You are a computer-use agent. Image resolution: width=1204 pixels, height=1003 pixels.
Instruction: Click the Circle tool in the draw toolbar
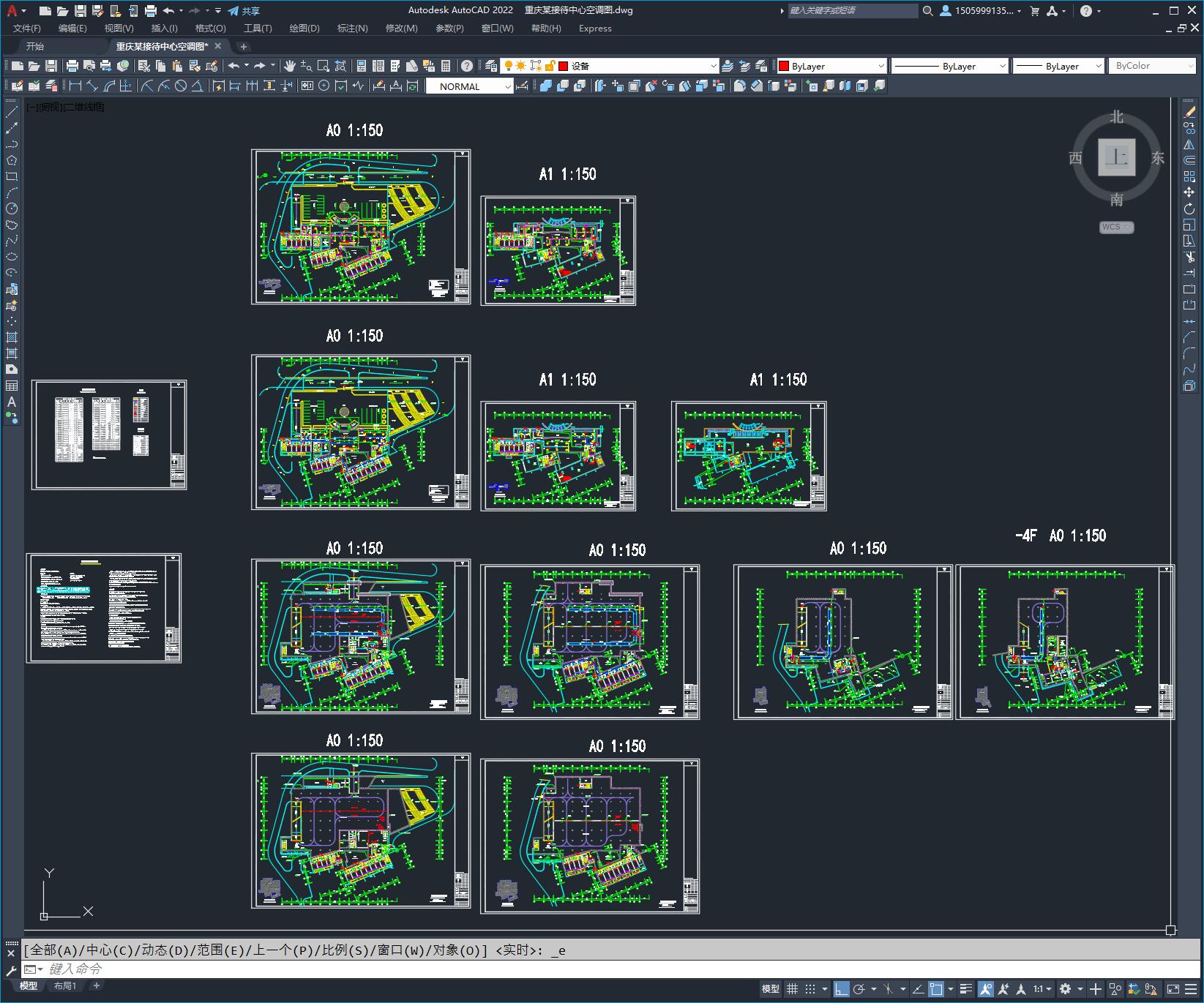pos(12,209)
